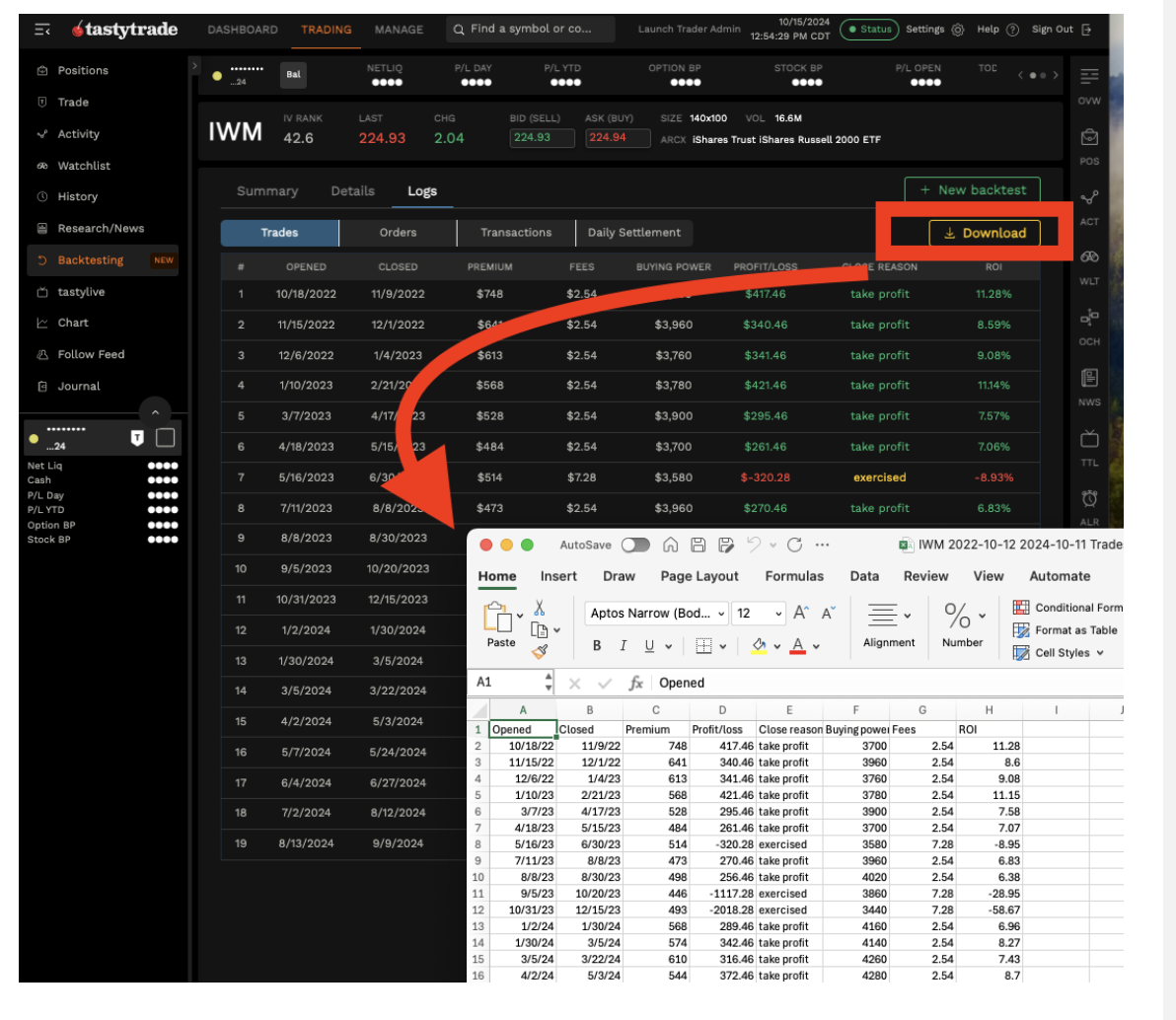1176x1020 pixels.
Task: Select the Daily Settlement log tab
Action: click(633, 233)
